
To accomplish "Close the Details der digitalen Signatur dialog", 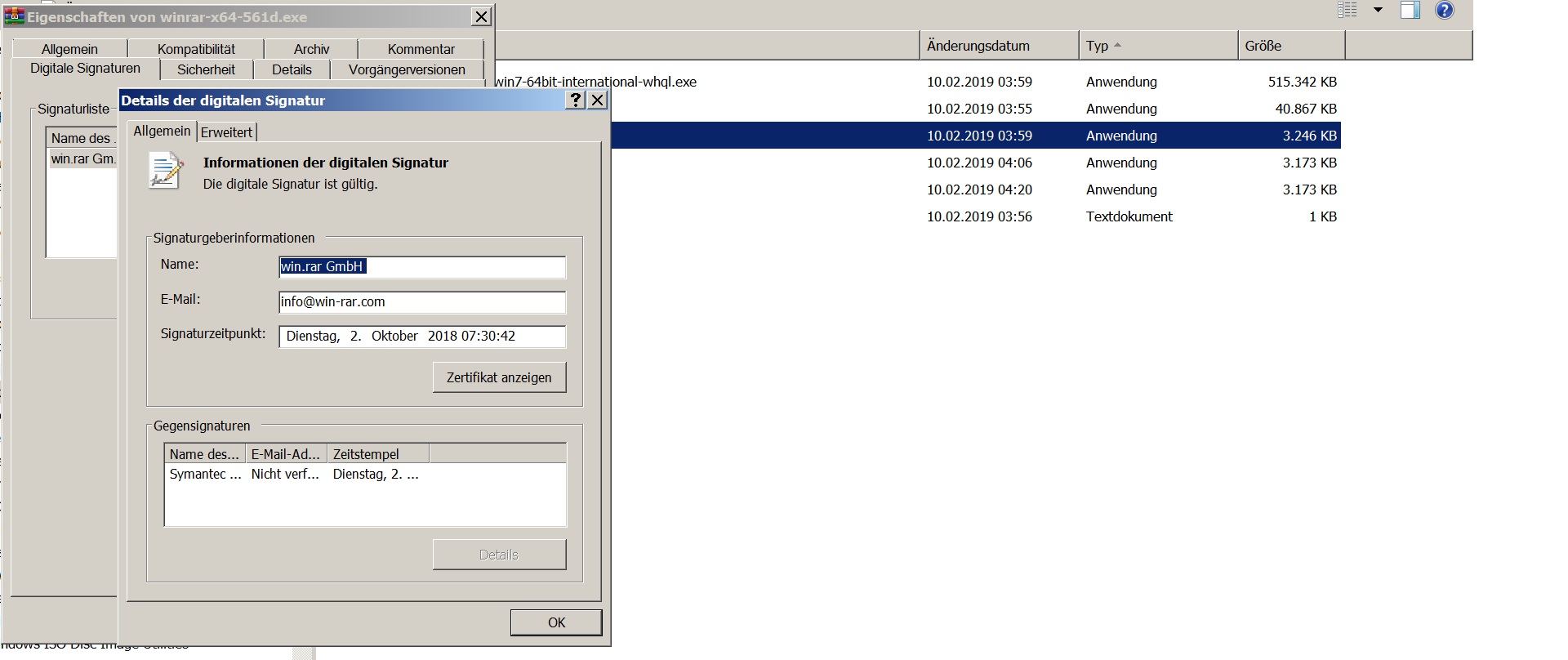I will click(598, 100).
